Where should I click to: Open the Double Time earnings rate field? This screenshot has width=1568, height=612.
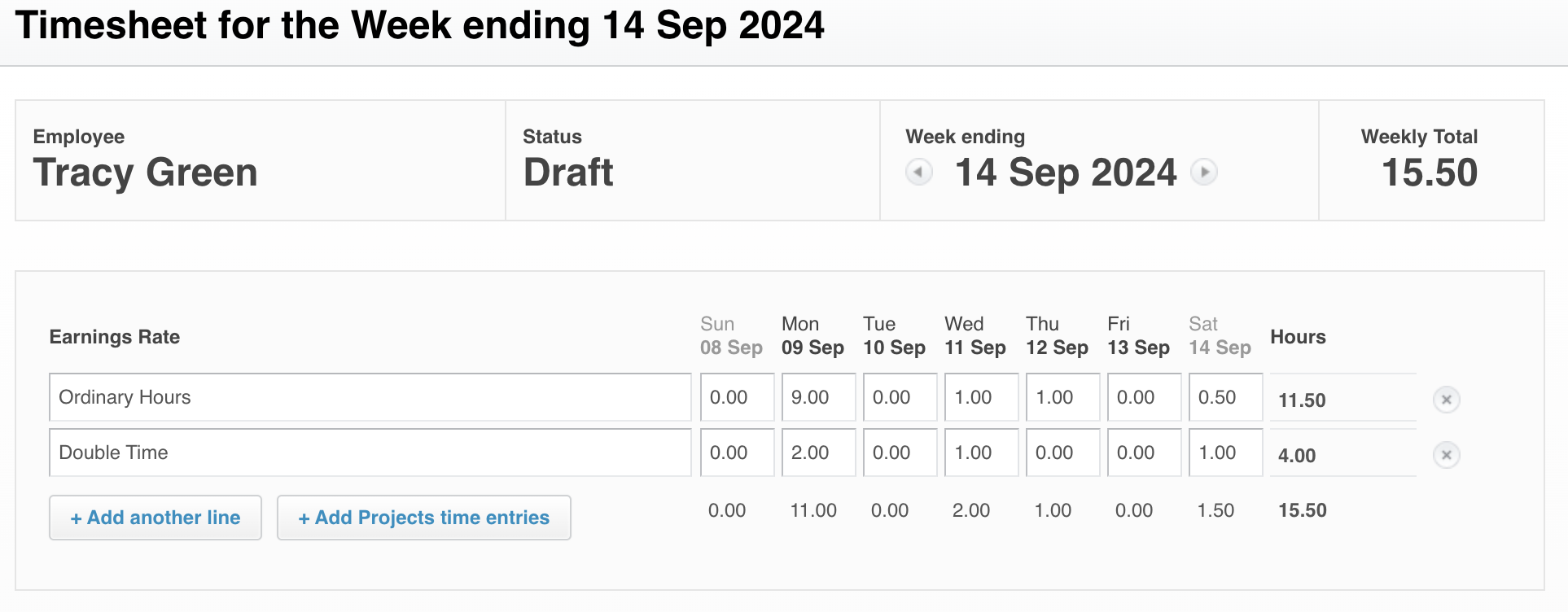pos(370,452)
